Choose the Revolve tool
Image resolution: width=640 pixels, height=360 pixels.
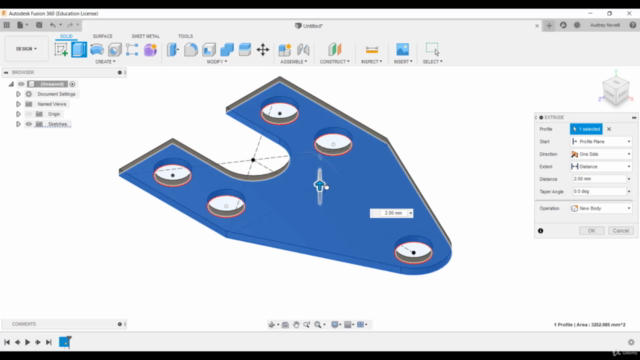(97, 50)
